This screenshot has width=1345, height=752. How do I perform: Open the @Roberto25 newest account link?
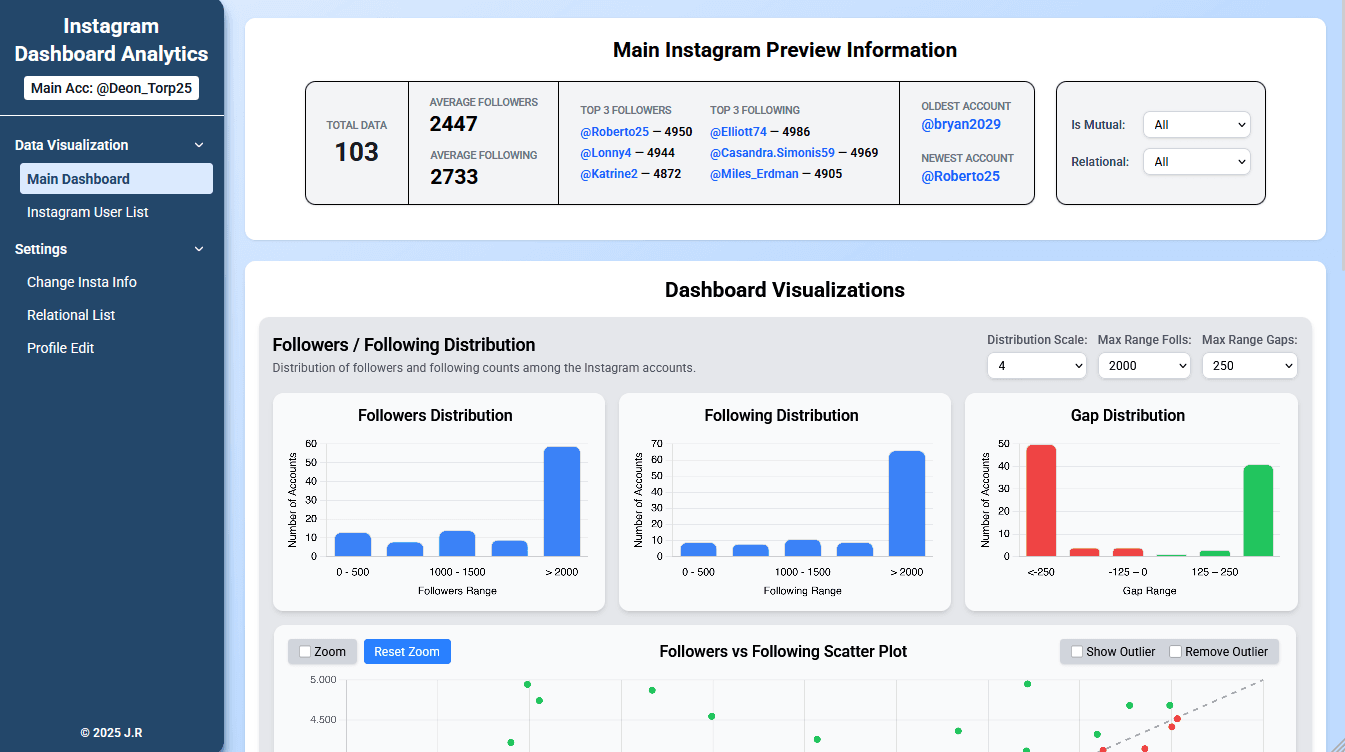[961, 176]
